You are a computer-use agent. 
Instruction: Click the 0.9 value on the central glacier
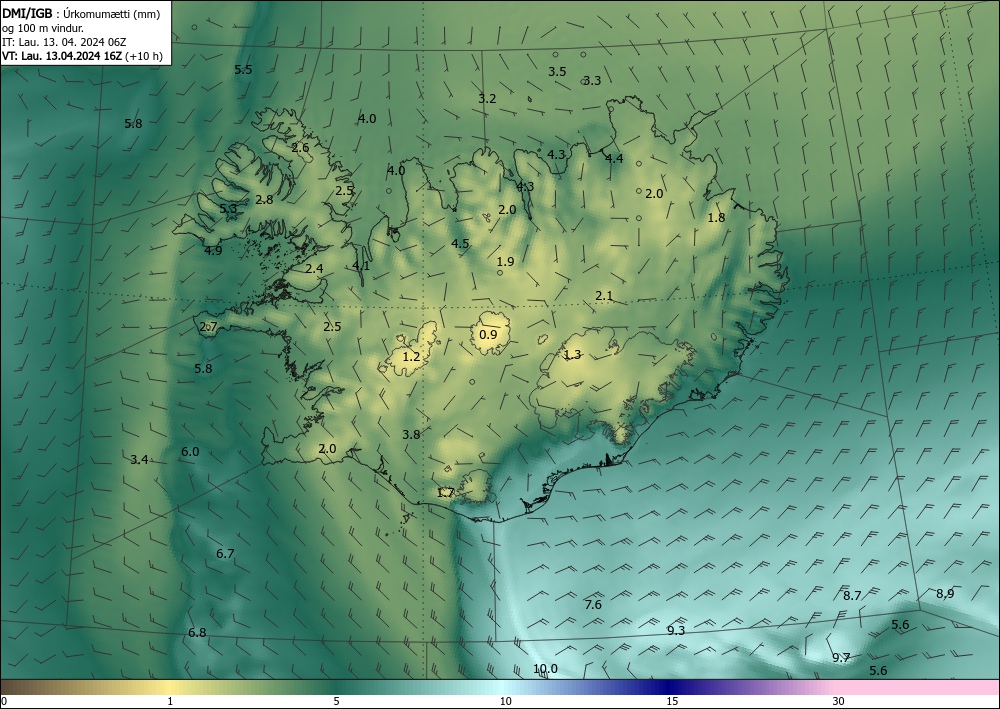click(x=488, y=335)
